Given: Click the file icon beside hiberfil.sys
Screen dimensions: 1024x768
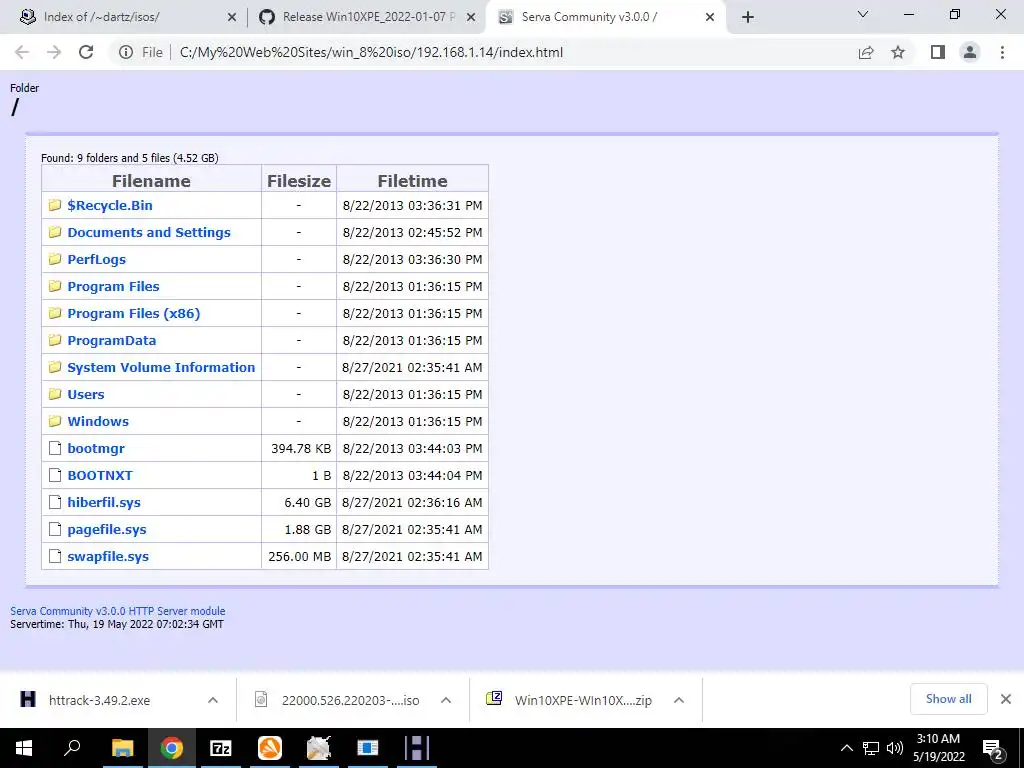Looking at the screenshot, I should [55, 502].
